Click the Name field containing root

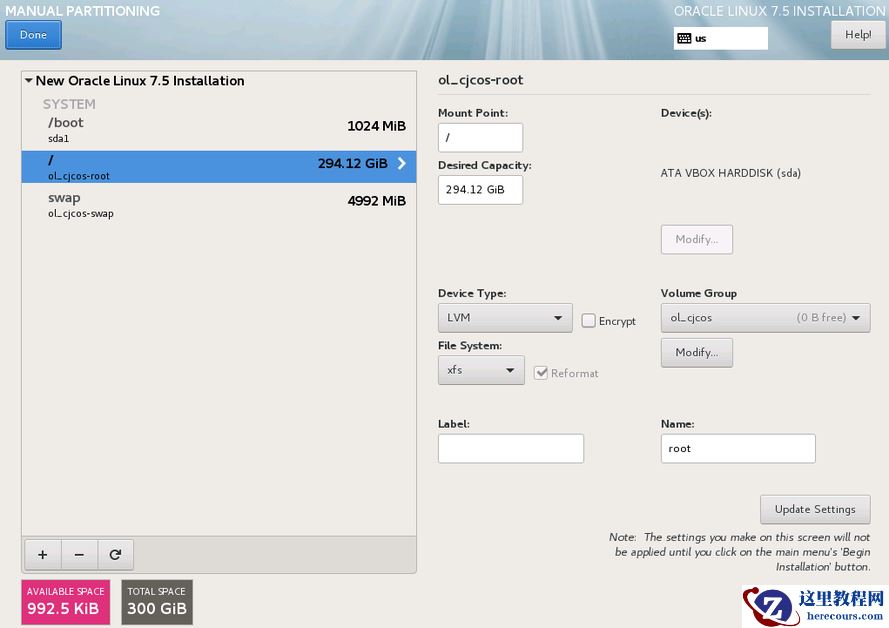(x=738, y=448)
